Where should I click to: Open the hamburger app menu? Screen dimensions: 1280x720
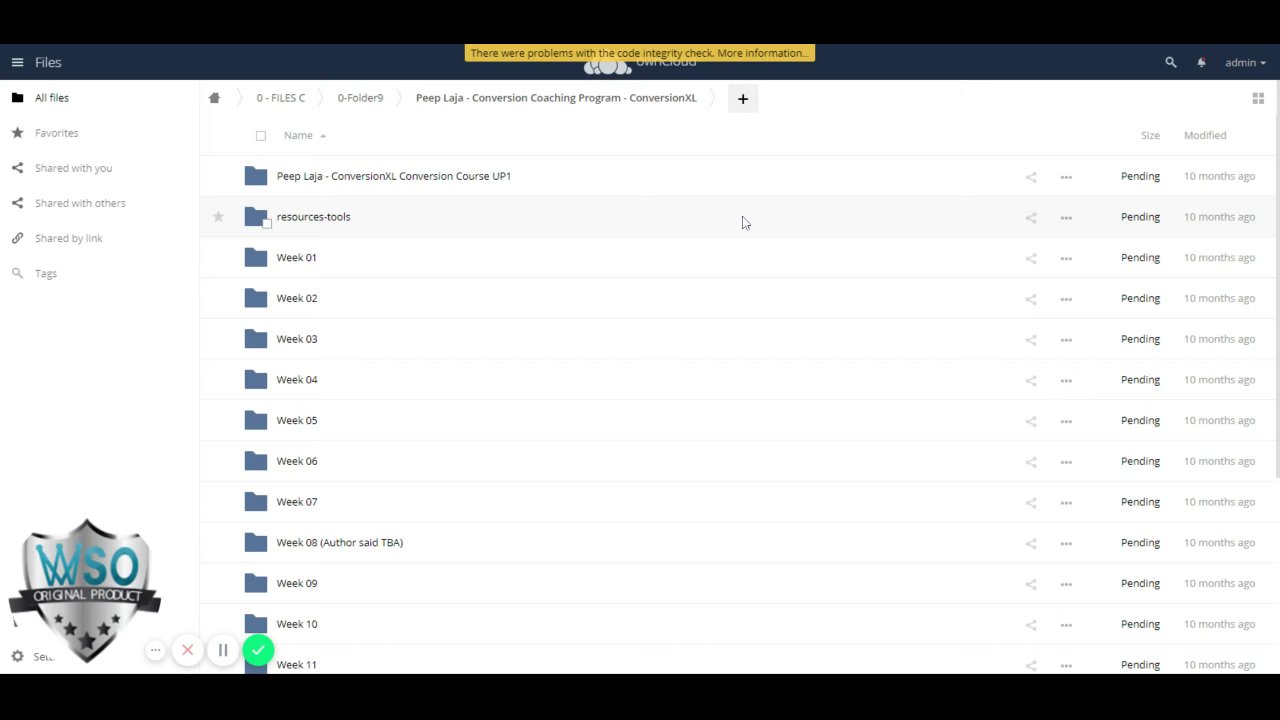coord(17,62)
